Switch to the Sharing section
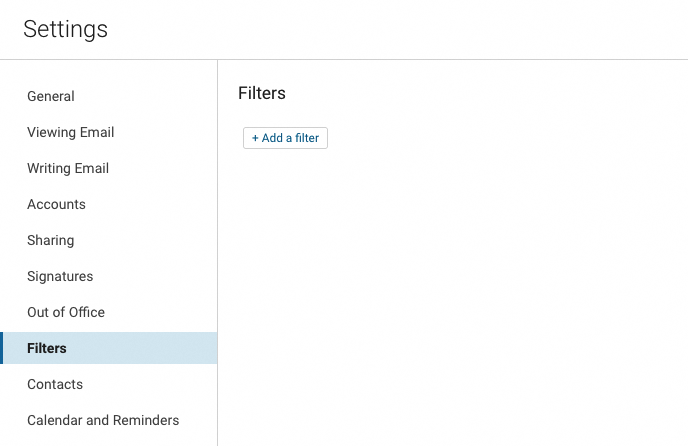Viewport: 688px width, 446px height. click(x=51, y=241)
